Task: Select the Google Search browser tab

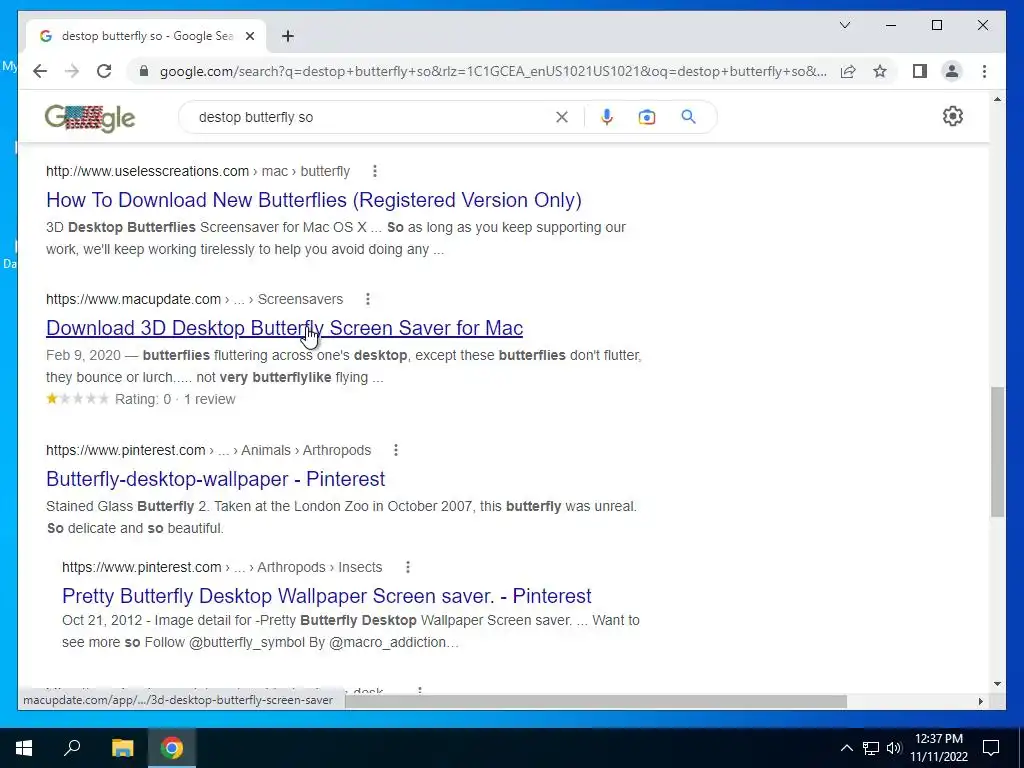Action: click(x=146, y=36)
